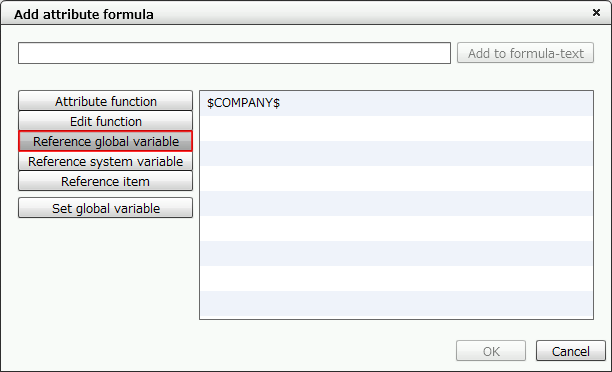Screen dimensions: 612x372
Task: Select the empty sixth row in variable list
Action: click(x=397, y=228)
